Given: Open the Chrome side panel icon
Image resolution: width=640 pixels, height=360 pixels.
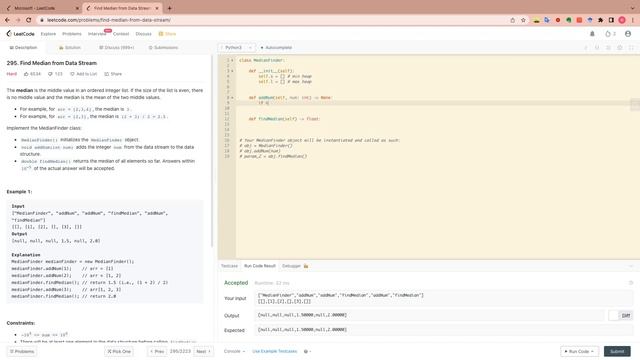Looking at the screenshot, I should (x=611, y=20).
